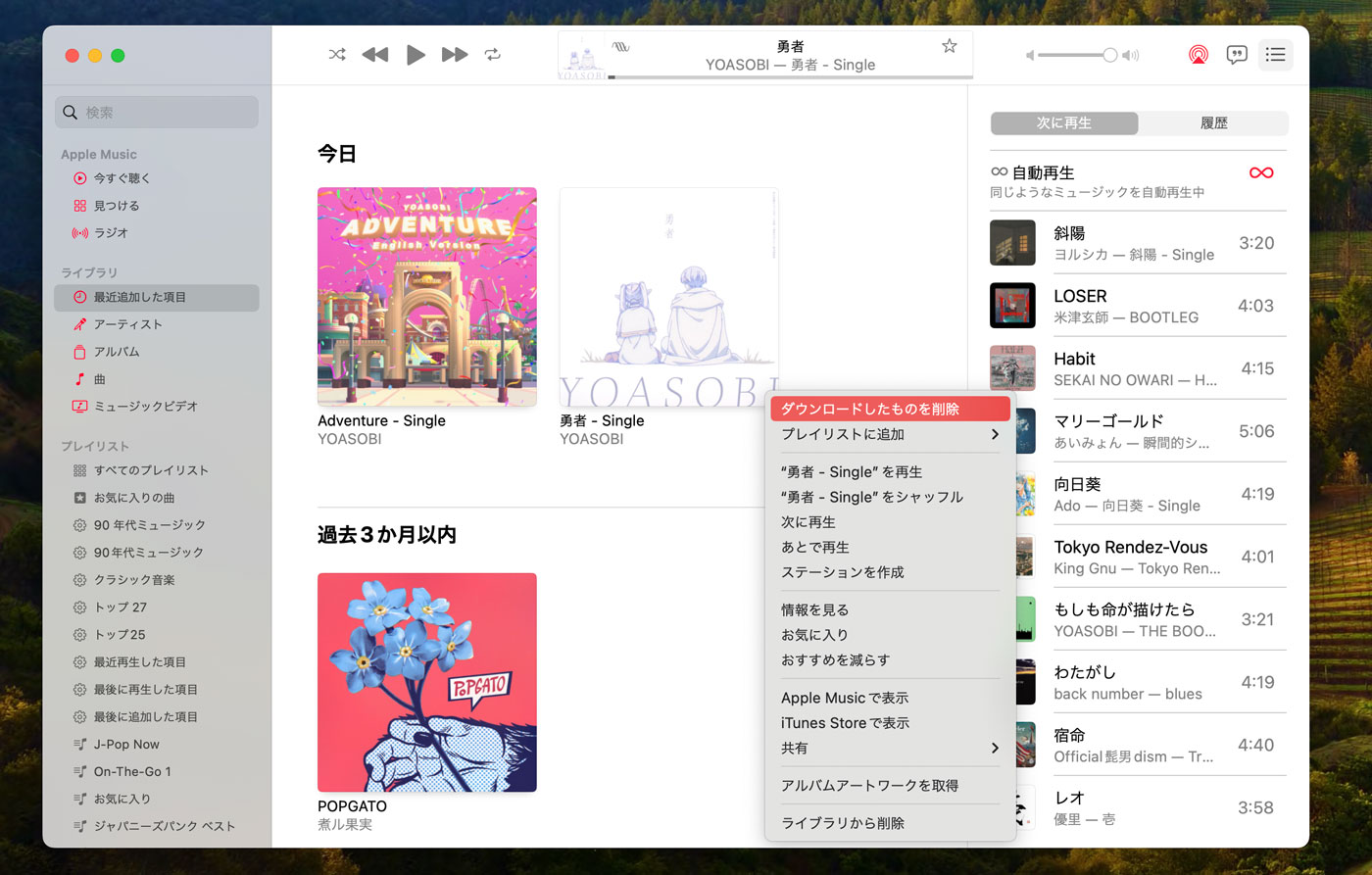
Task: Start playback with the play button
Action: (x=416, y=55)
